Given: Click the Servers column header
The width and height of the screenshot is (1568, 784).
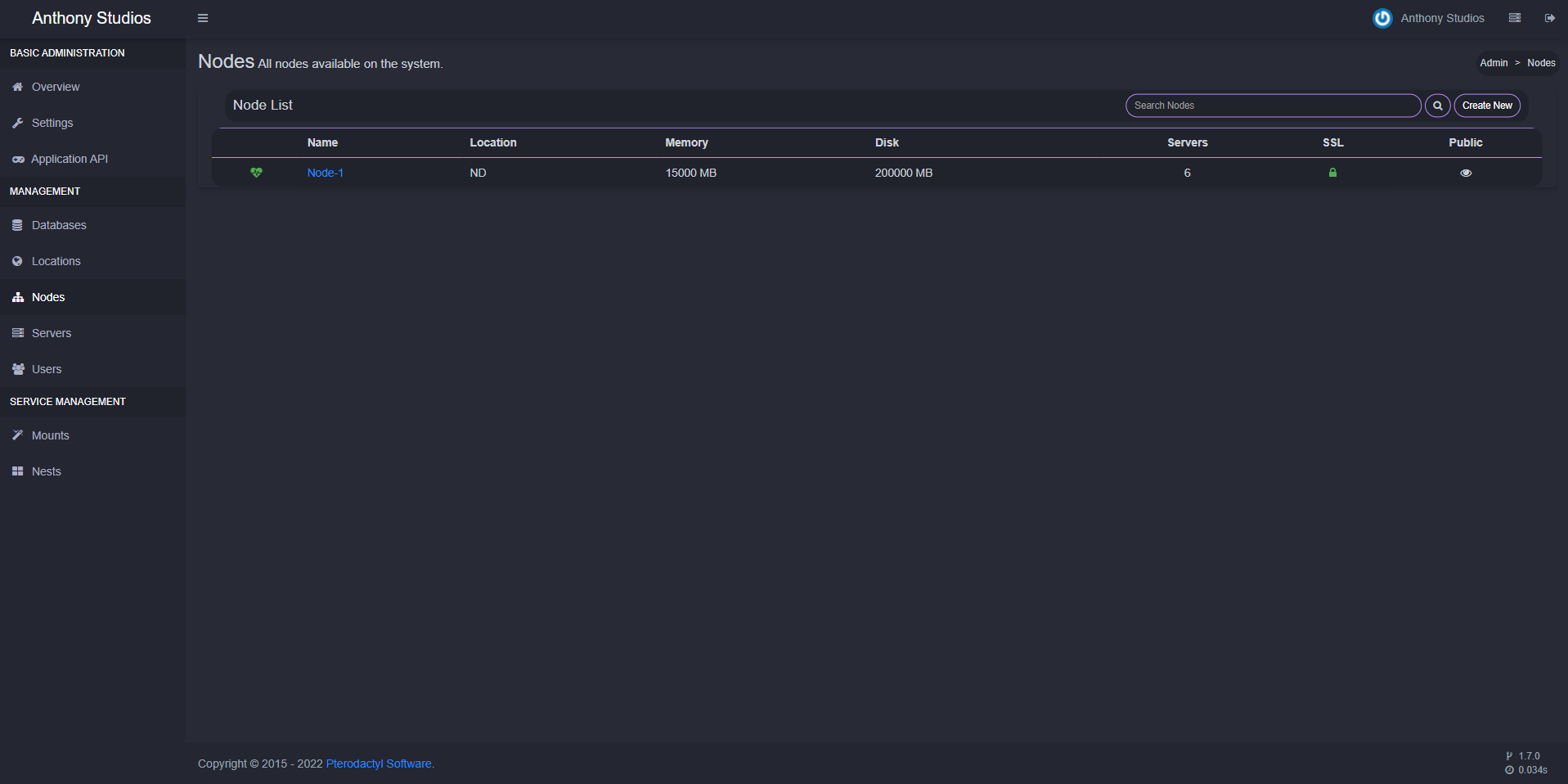Looking at the screenshot, I should click(x=1187, y=142).
